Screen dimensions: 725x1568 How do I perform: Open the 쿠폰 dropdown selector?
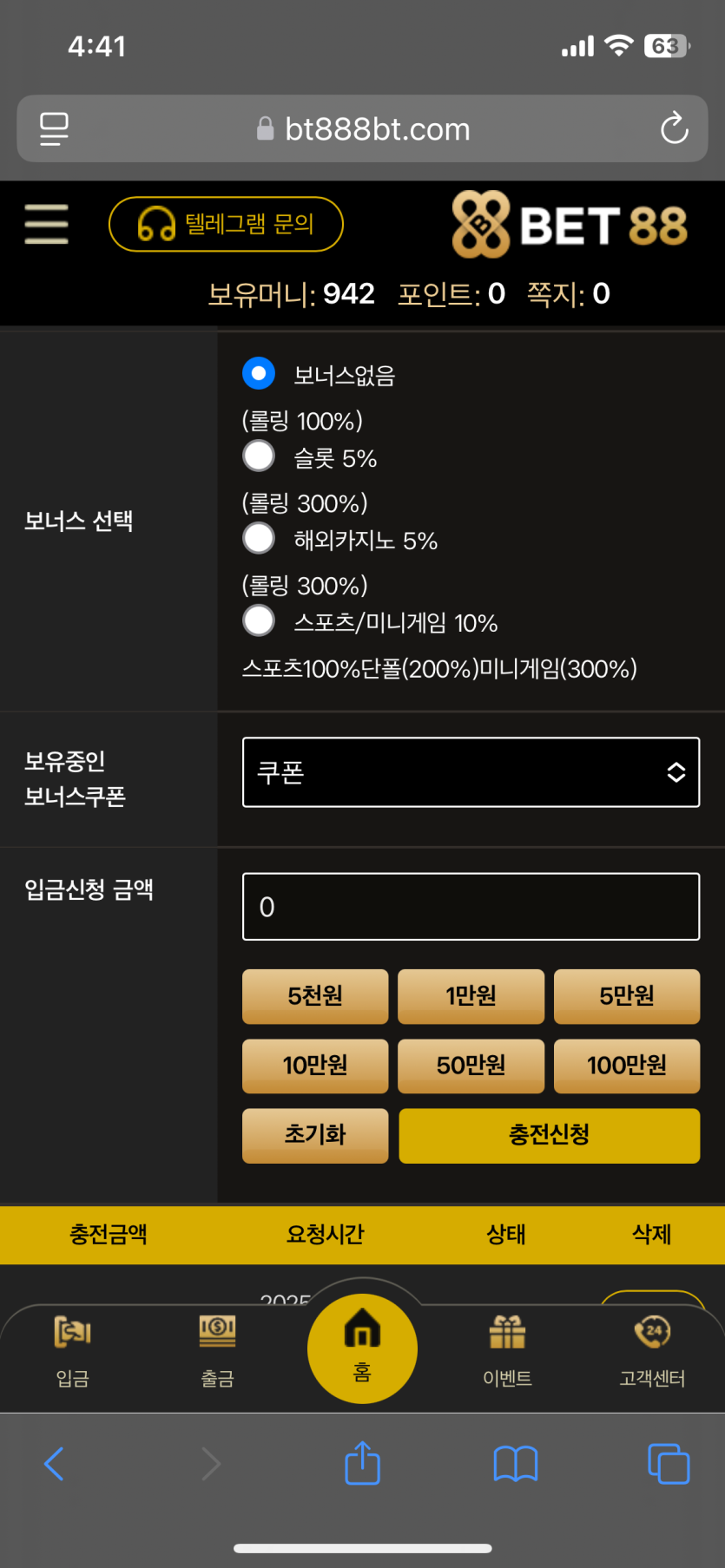471,772
